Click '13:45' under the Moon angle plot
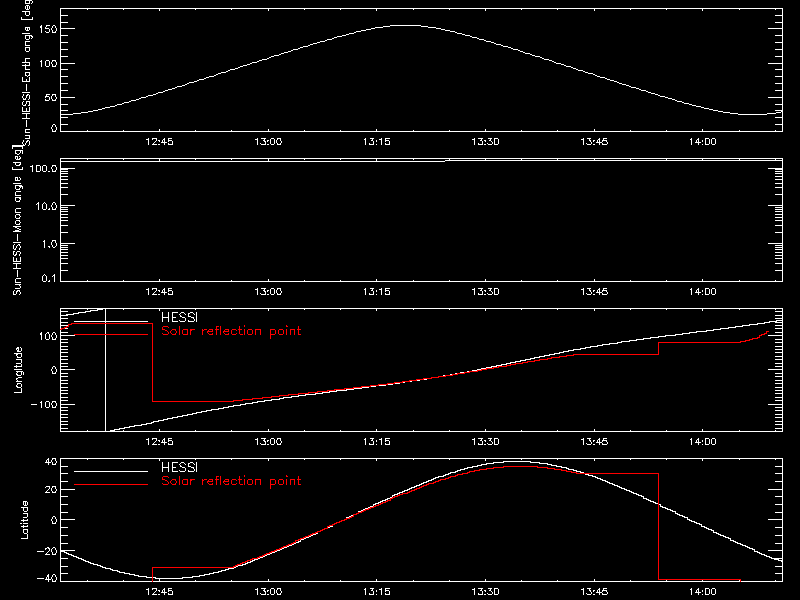 tap(594, 292)
